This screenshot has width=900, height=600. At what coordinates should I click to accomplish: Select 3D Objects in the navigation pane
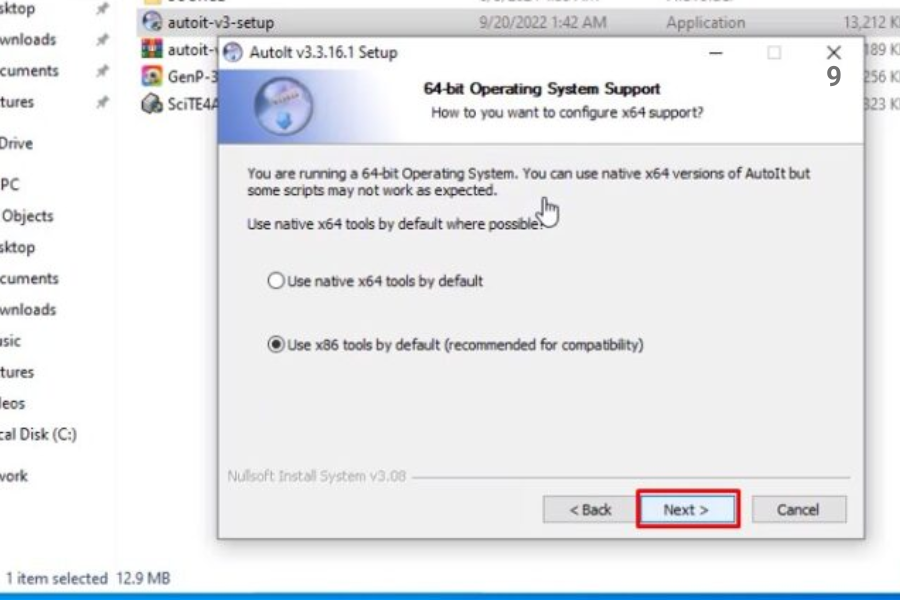coord(27,216)
